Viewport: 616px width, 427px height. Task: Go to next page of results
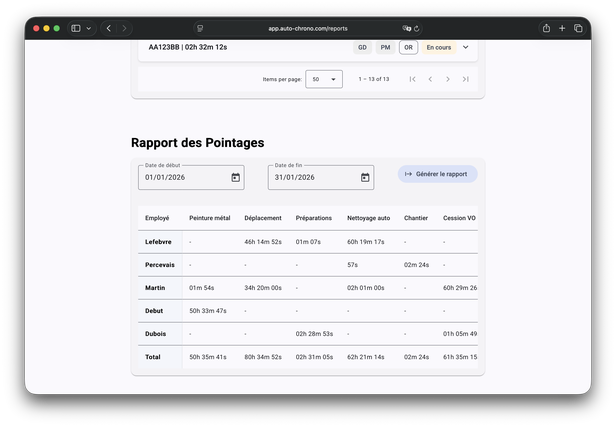pyautogui.click(x=448, y=79)
